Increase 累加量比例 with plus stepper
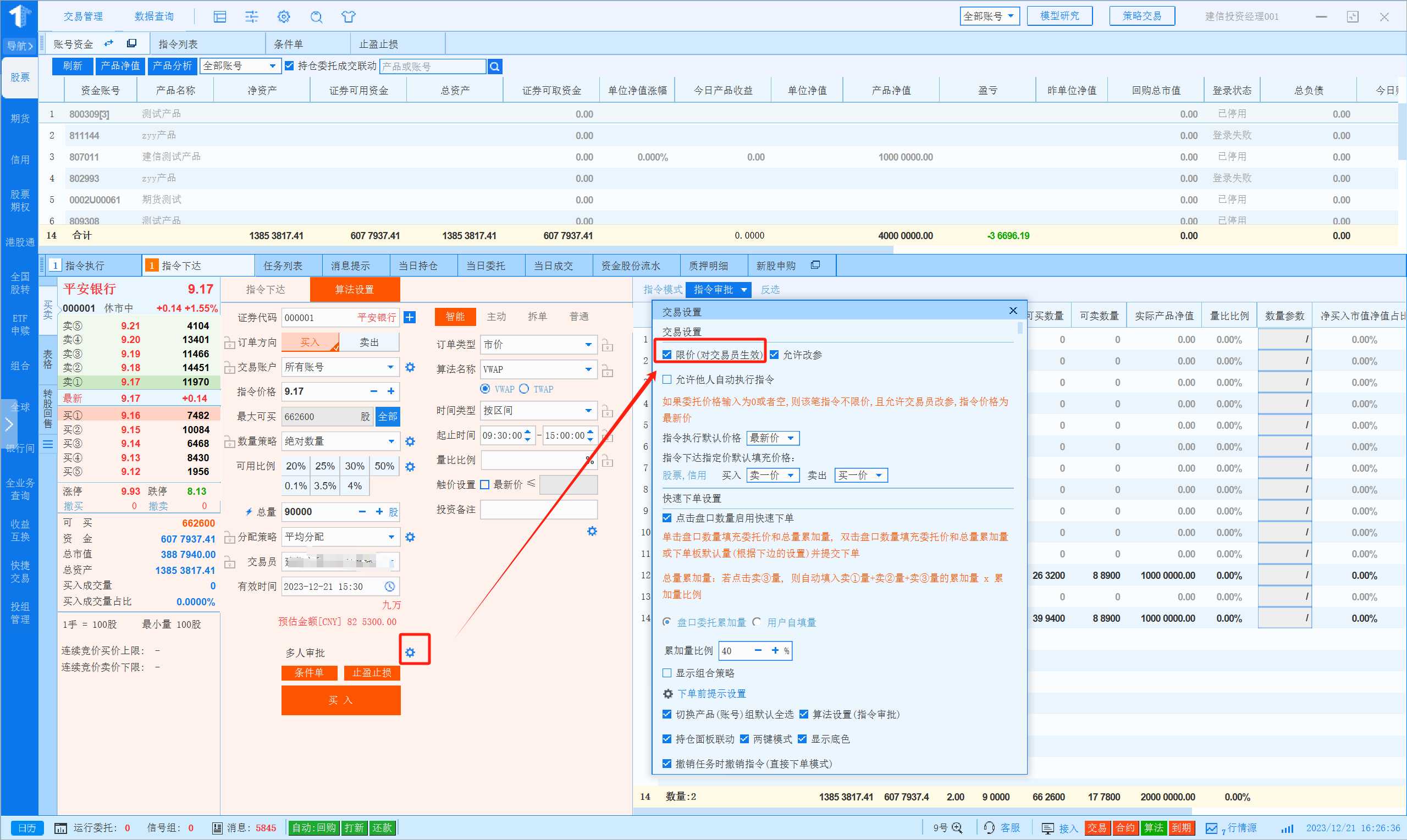 point(775,651)
